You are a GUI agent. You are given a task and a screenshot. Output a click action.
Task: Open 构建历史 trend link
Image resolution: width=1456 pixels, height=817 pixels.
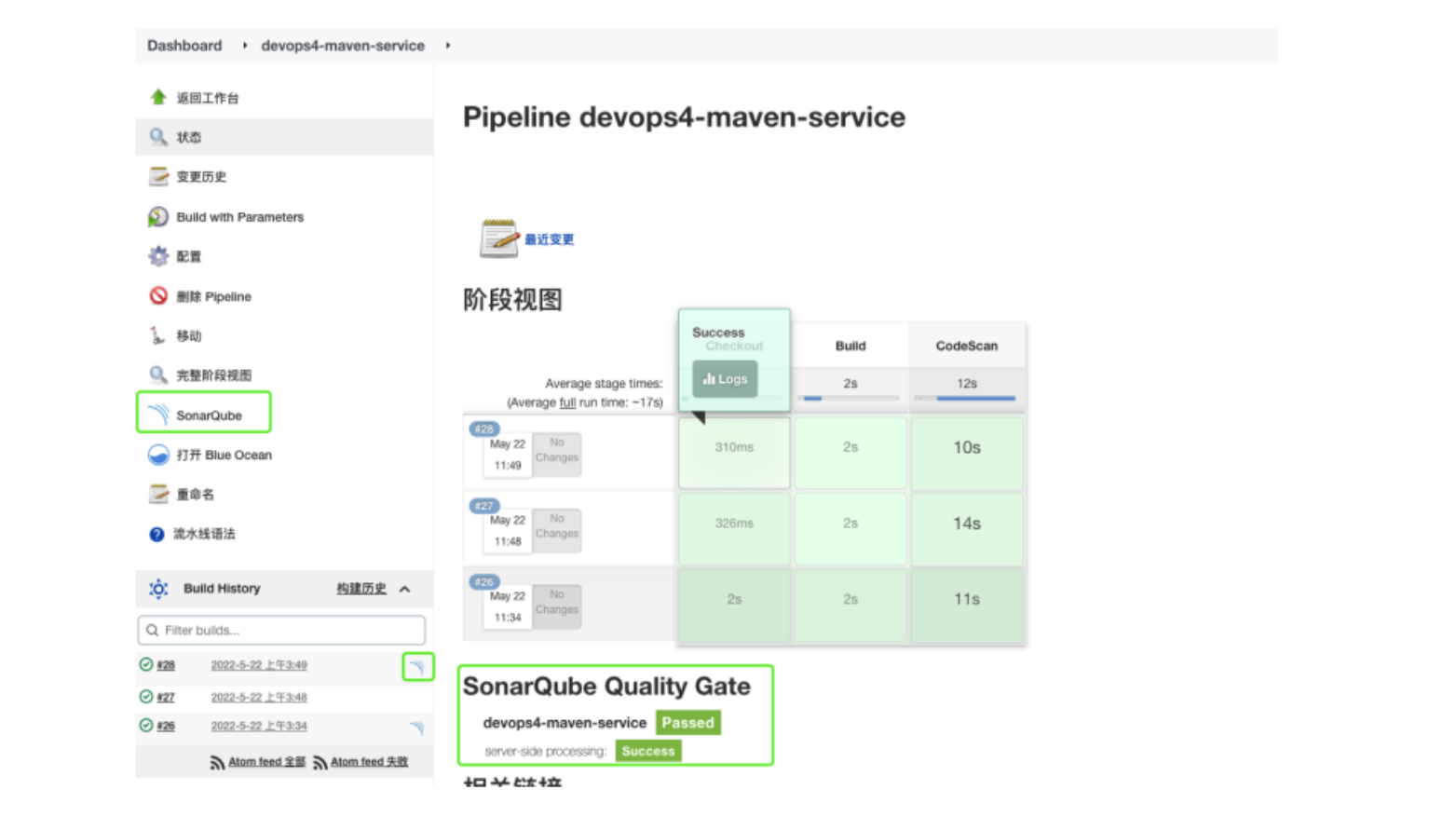(x=361, y=589)
